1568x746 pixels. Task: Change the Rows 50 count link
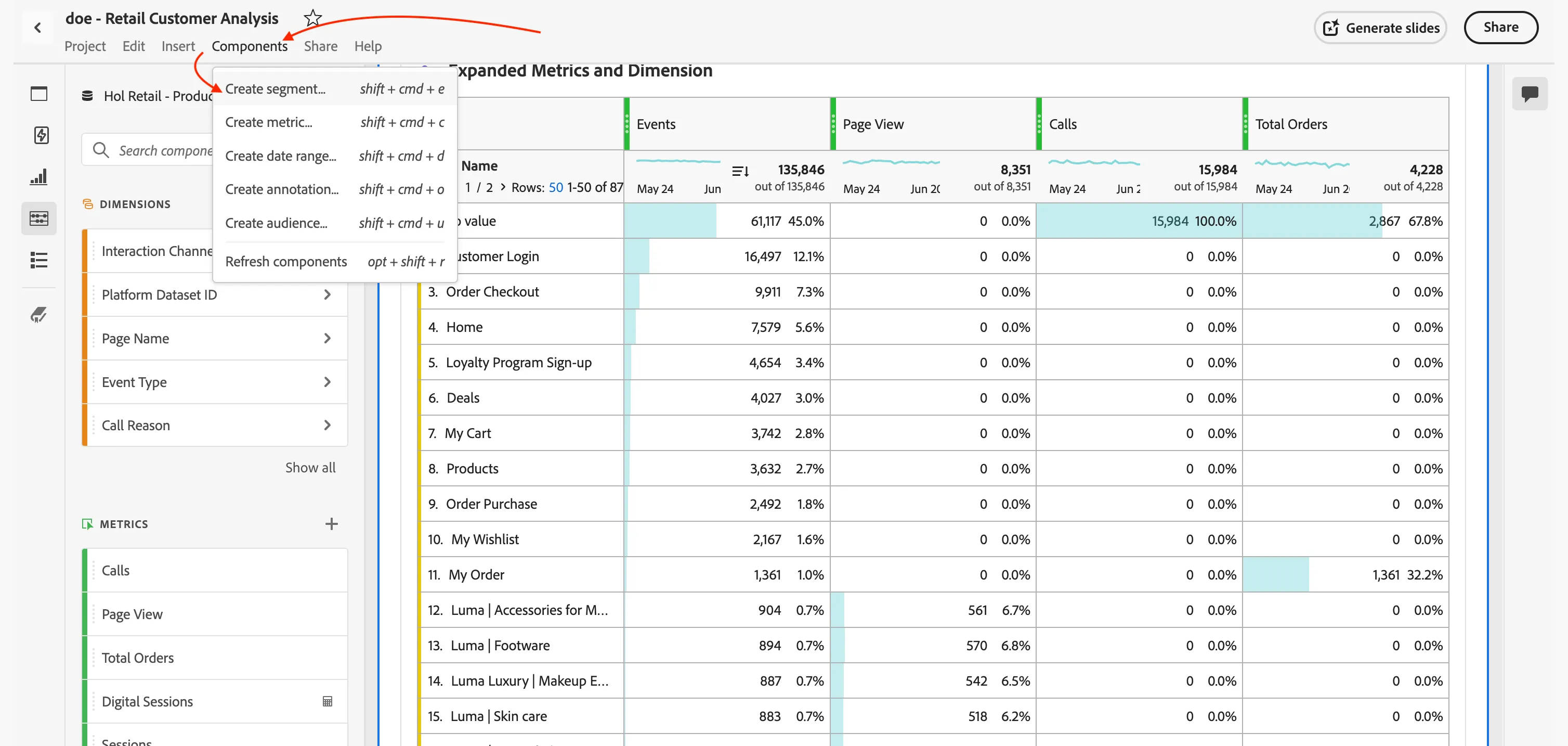pos(556,188)
